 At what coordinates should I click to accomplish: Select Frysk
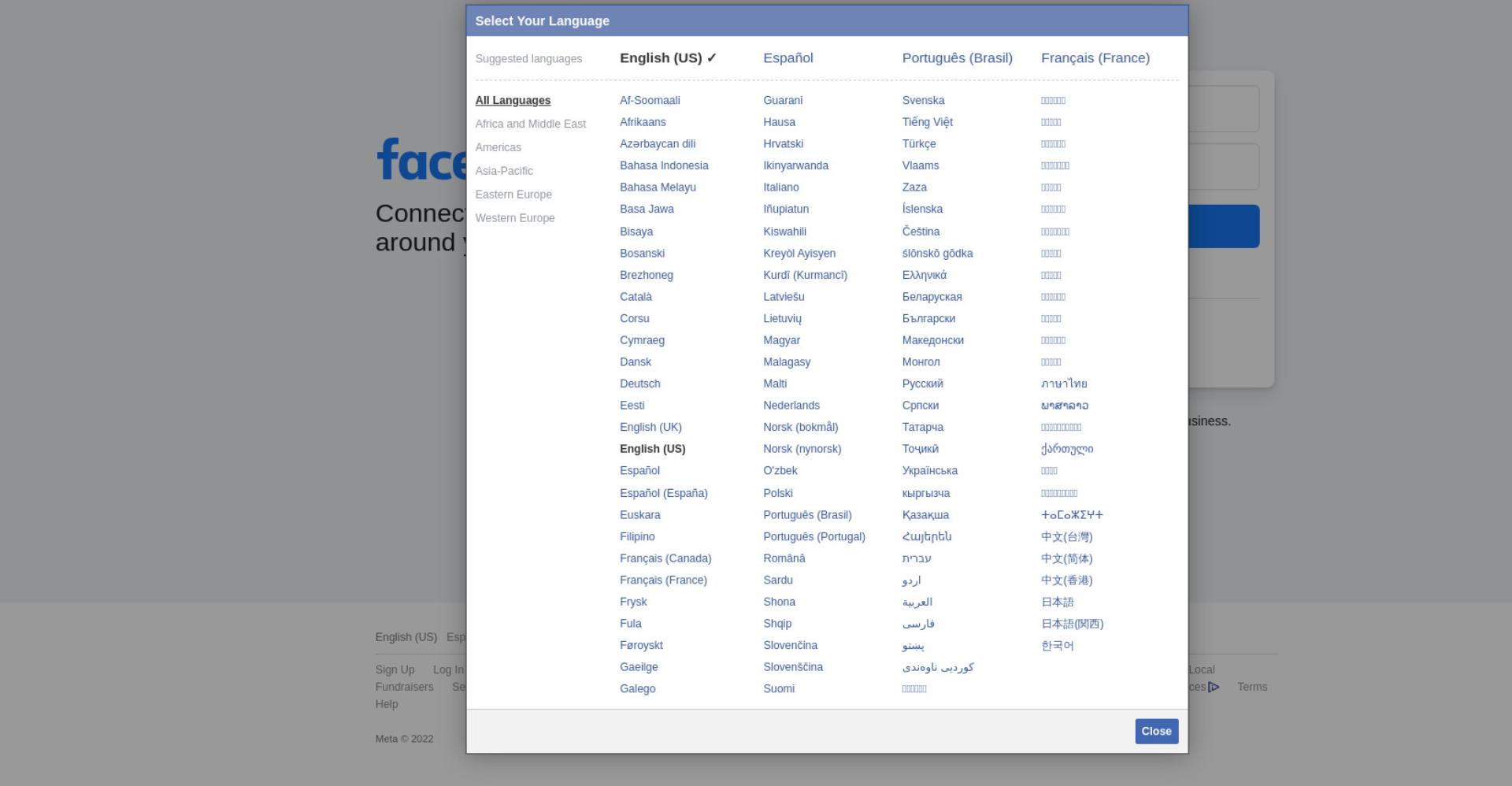(x=633, y=602)
